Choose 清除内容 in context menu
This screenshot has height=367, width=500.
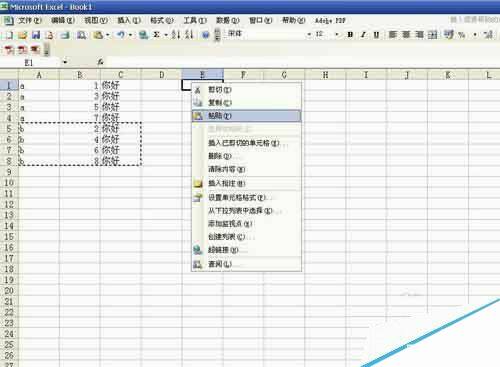pos(247,169)
